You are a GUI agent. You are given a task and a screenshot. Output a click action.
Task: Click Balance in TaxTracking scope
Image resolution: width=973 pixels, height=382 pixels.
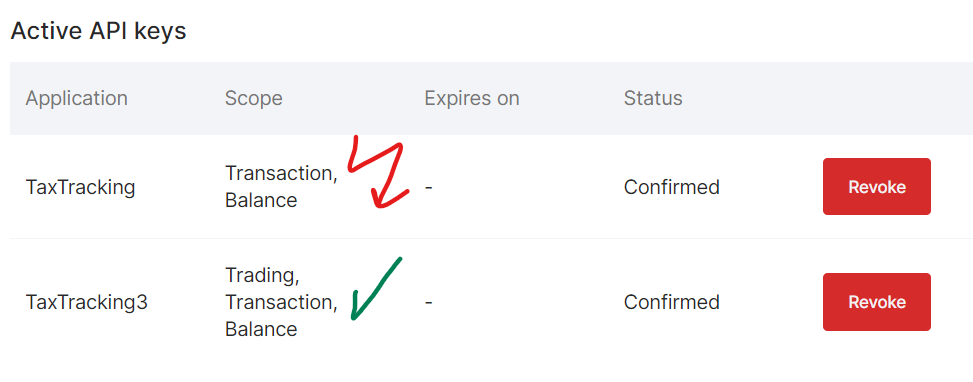261,200
